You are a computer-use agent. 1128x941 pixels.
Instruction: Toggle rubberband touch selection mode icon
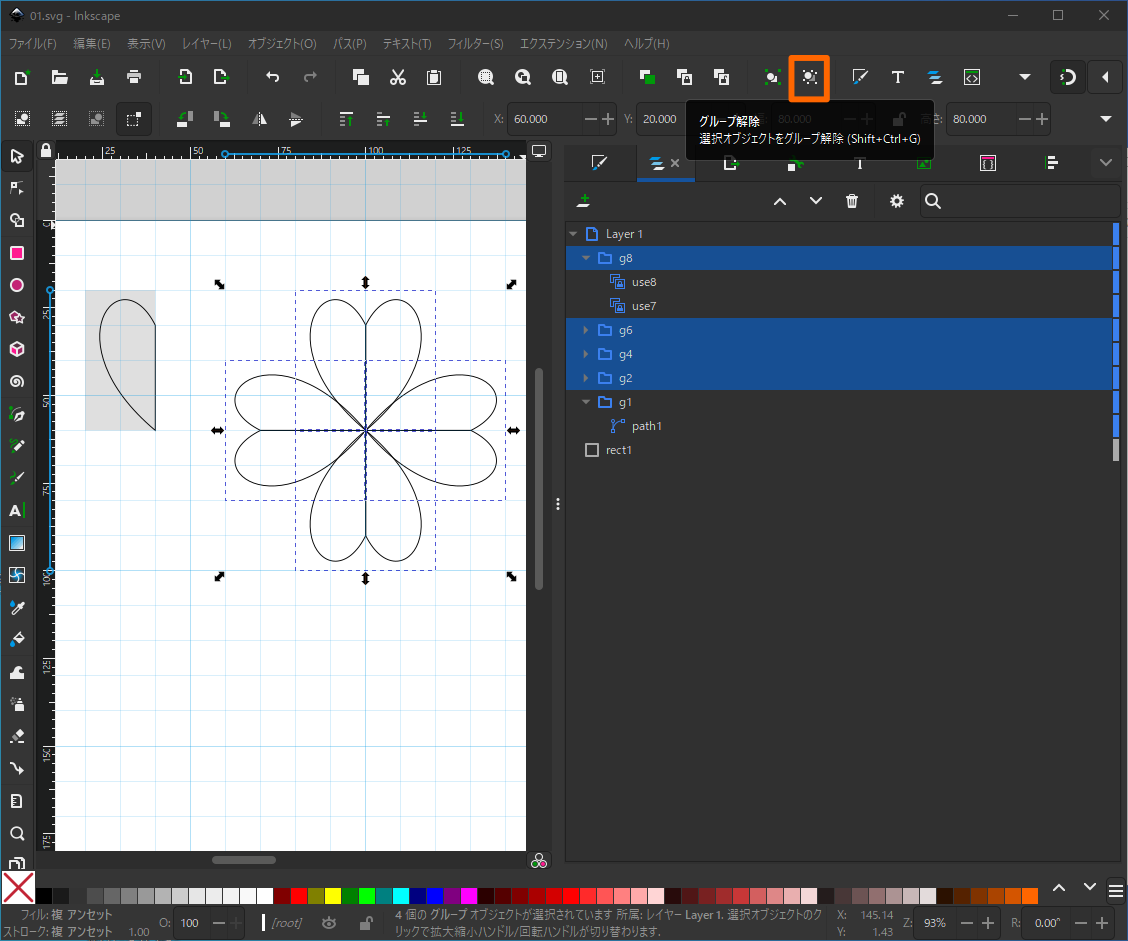pos(133,119)
